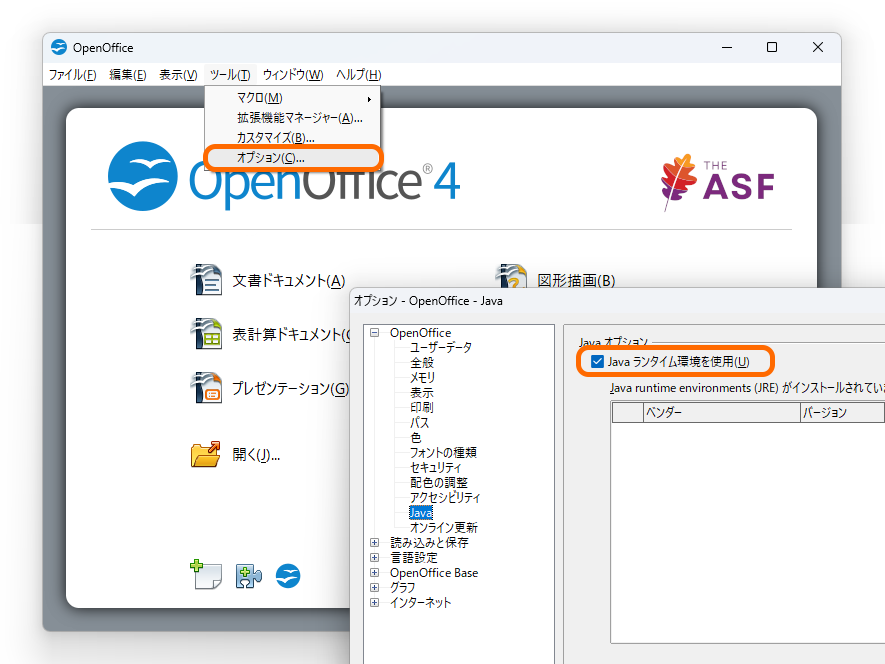Select ユーザーデータ in options tree
The image size is (885, 664).
coord(441,347)
